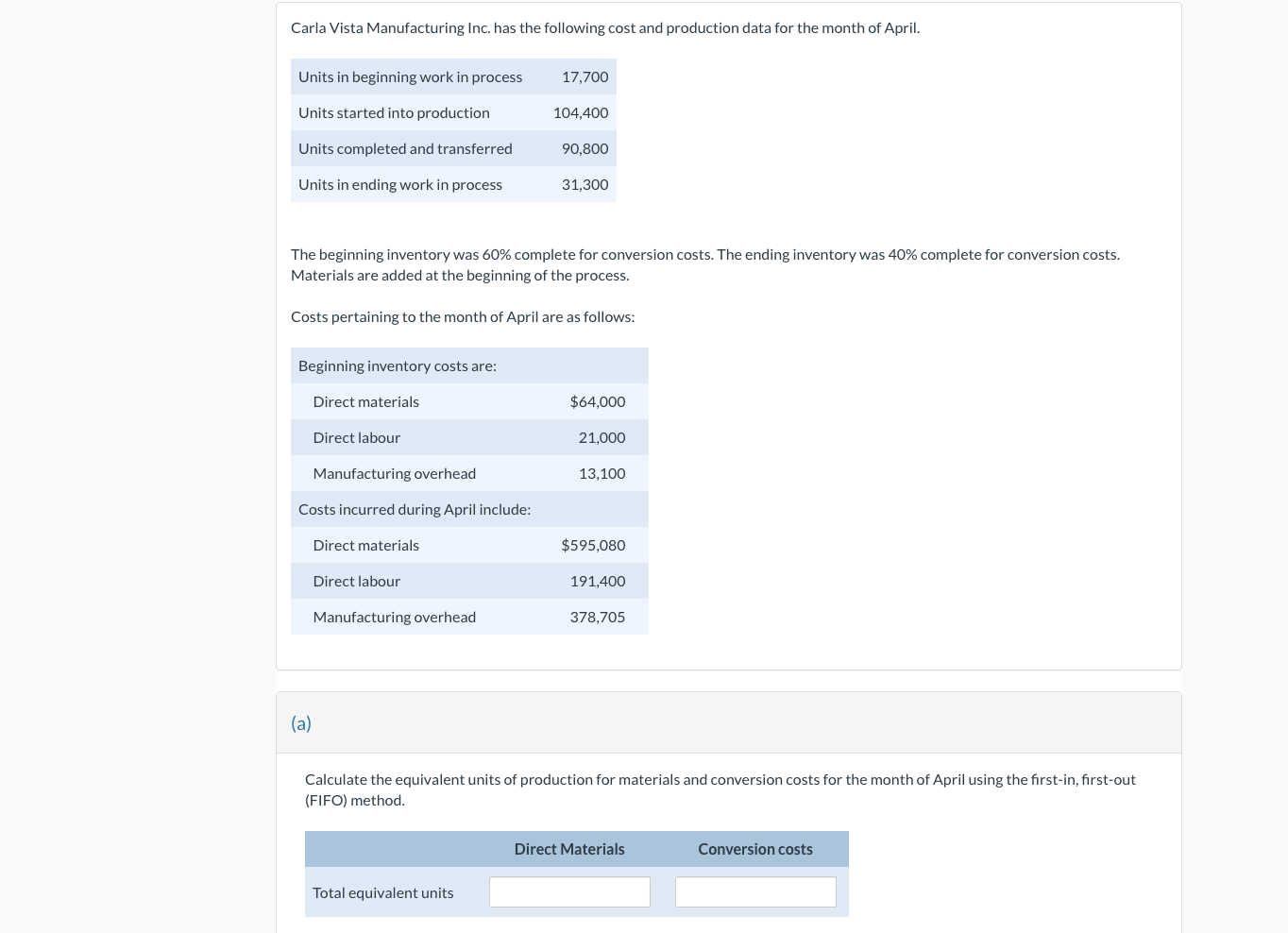Click the Conversion costs input field
Image resolution: width=1288 pixels, height=933 pixels.
[755, 891]
